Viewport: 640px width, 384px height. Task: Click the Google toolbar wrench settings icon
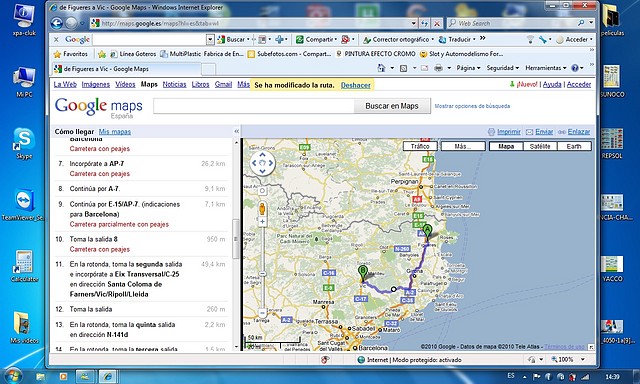click(542, 40)
